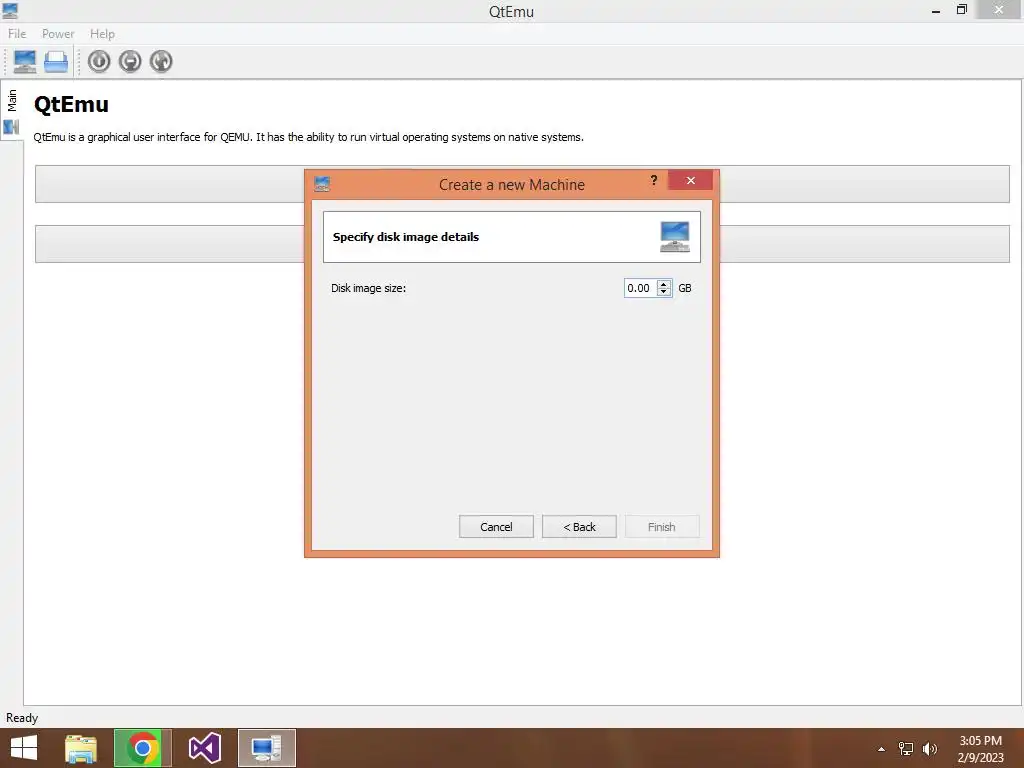Screen dimensions: 1024x768
Task: Go back with the < Back button
Action: 579,526
